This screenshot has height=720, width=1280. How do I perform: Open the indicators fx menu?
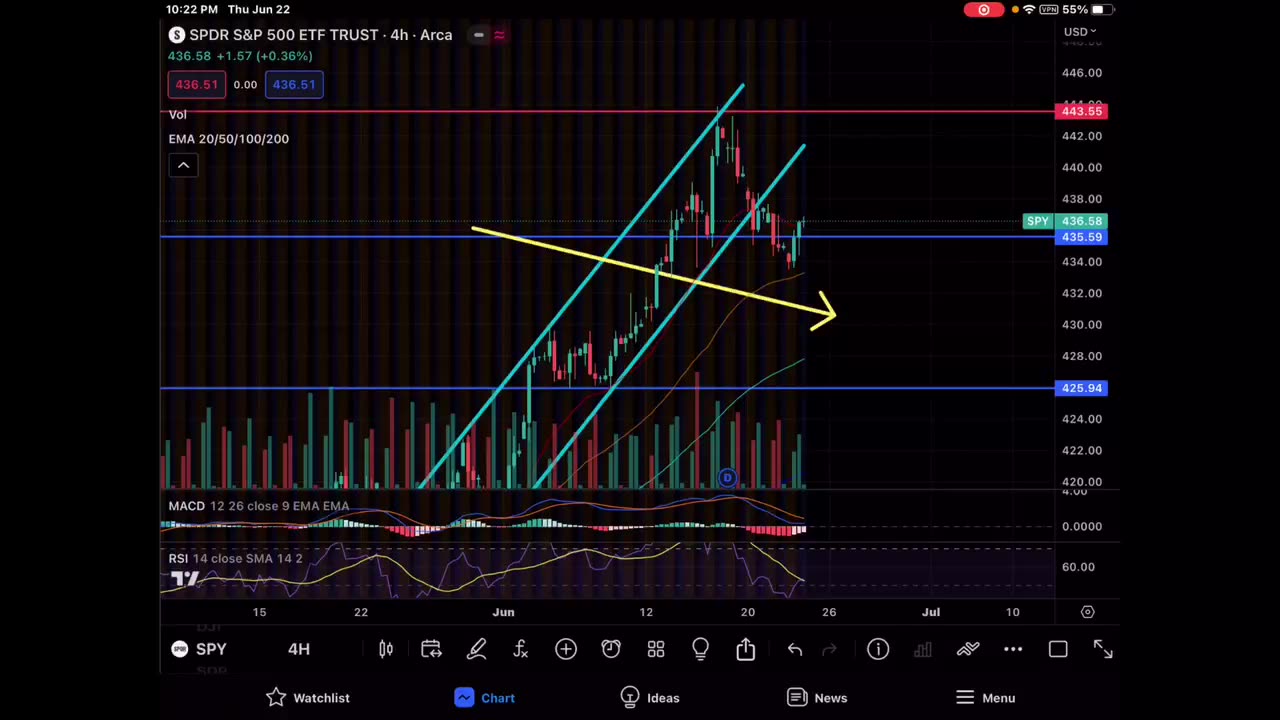(521, 649)
